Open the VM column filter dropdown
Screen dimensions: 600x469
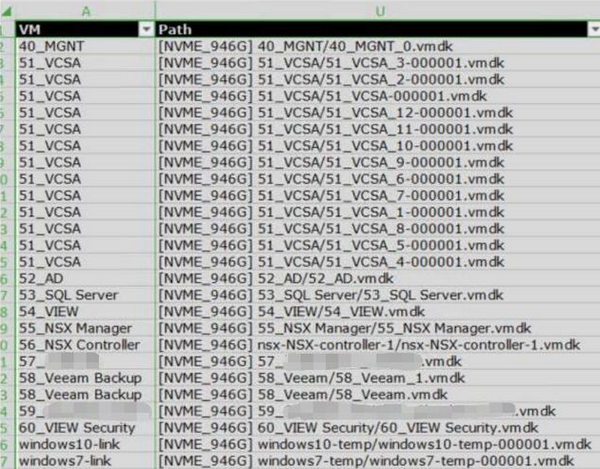[146, 29]
